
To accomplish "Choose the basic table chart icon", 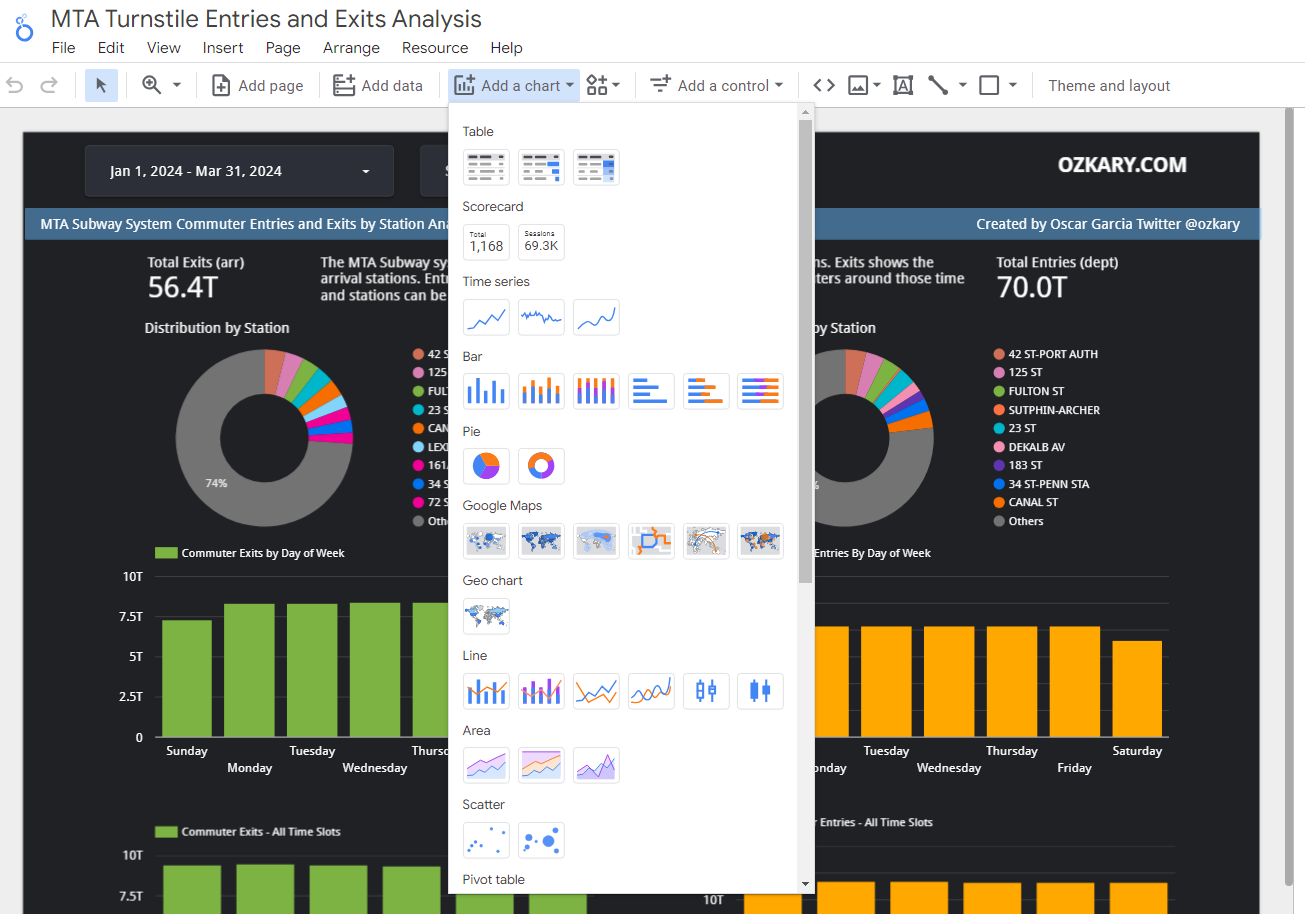I will click(x=487, y=167).
